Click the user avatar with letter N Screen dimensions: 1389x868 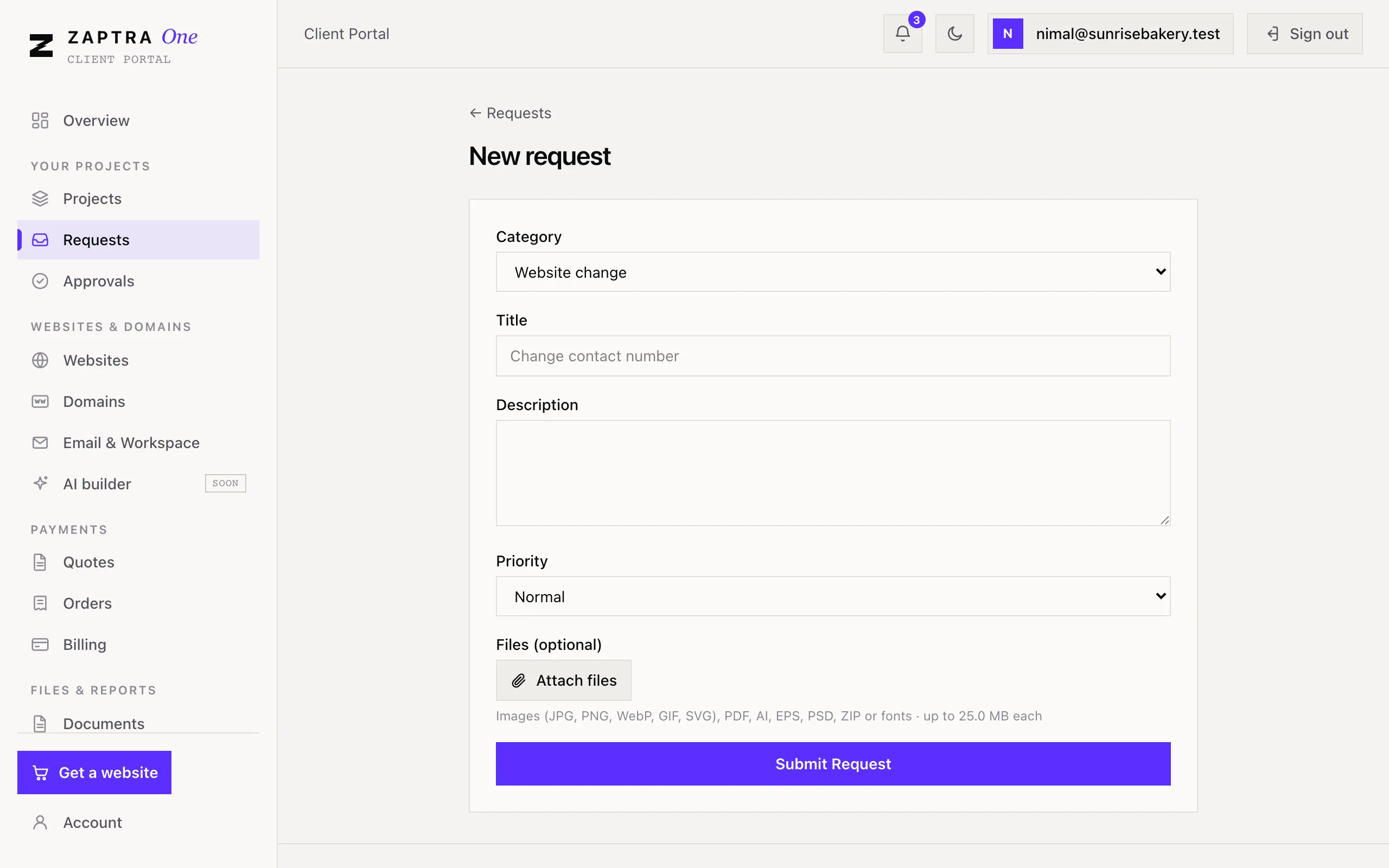[1008, 34]
